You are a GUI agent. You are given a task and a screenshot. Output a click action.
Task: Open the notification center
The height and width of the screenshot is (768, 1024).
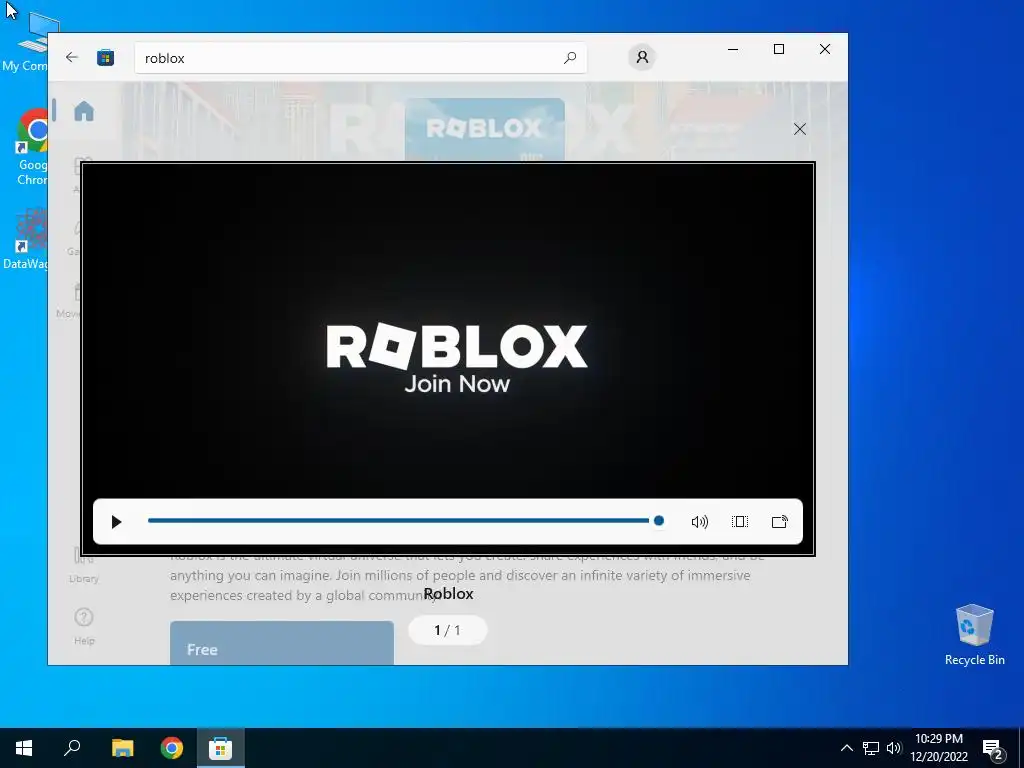993,749
